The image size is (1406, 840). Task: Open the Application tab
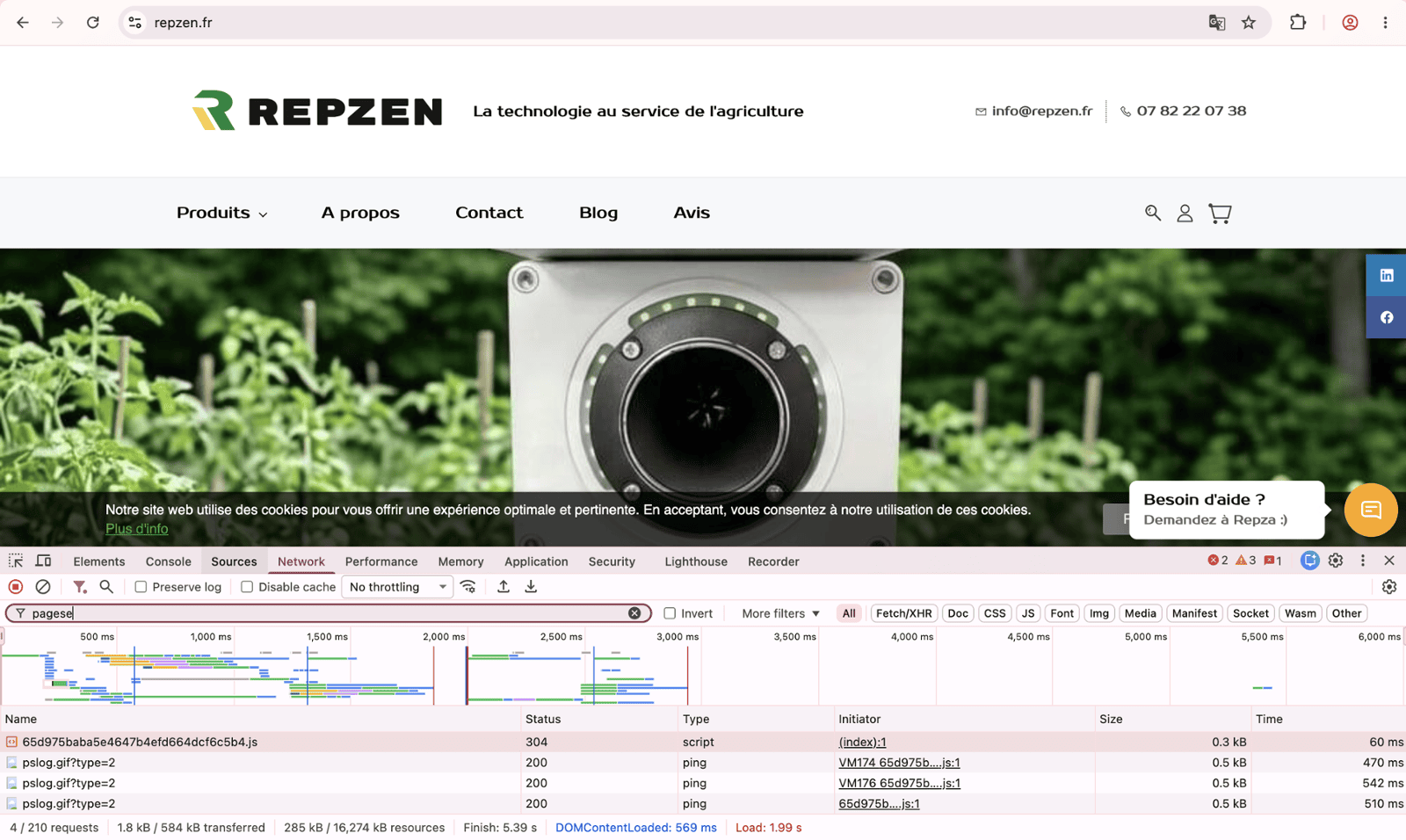pyautogui.click(x=536, y=561)
